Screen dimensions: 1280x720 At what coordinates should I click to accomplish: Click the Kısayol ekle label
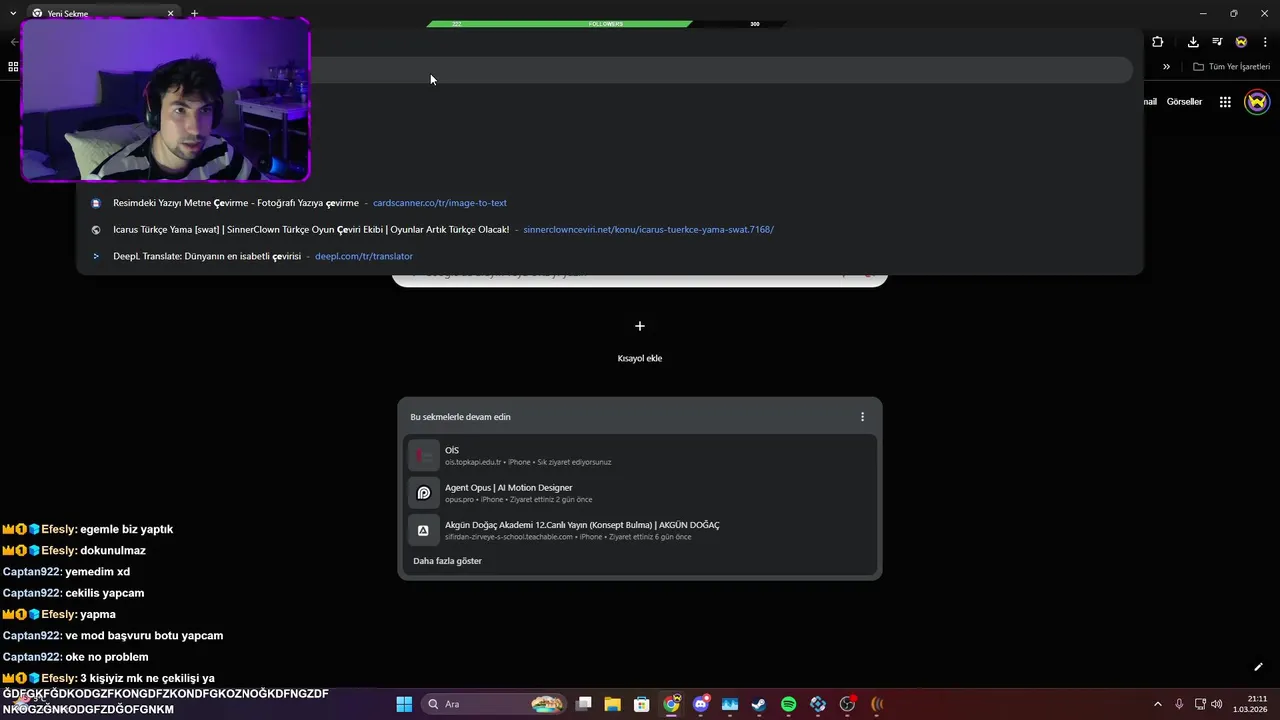[640, 358]
